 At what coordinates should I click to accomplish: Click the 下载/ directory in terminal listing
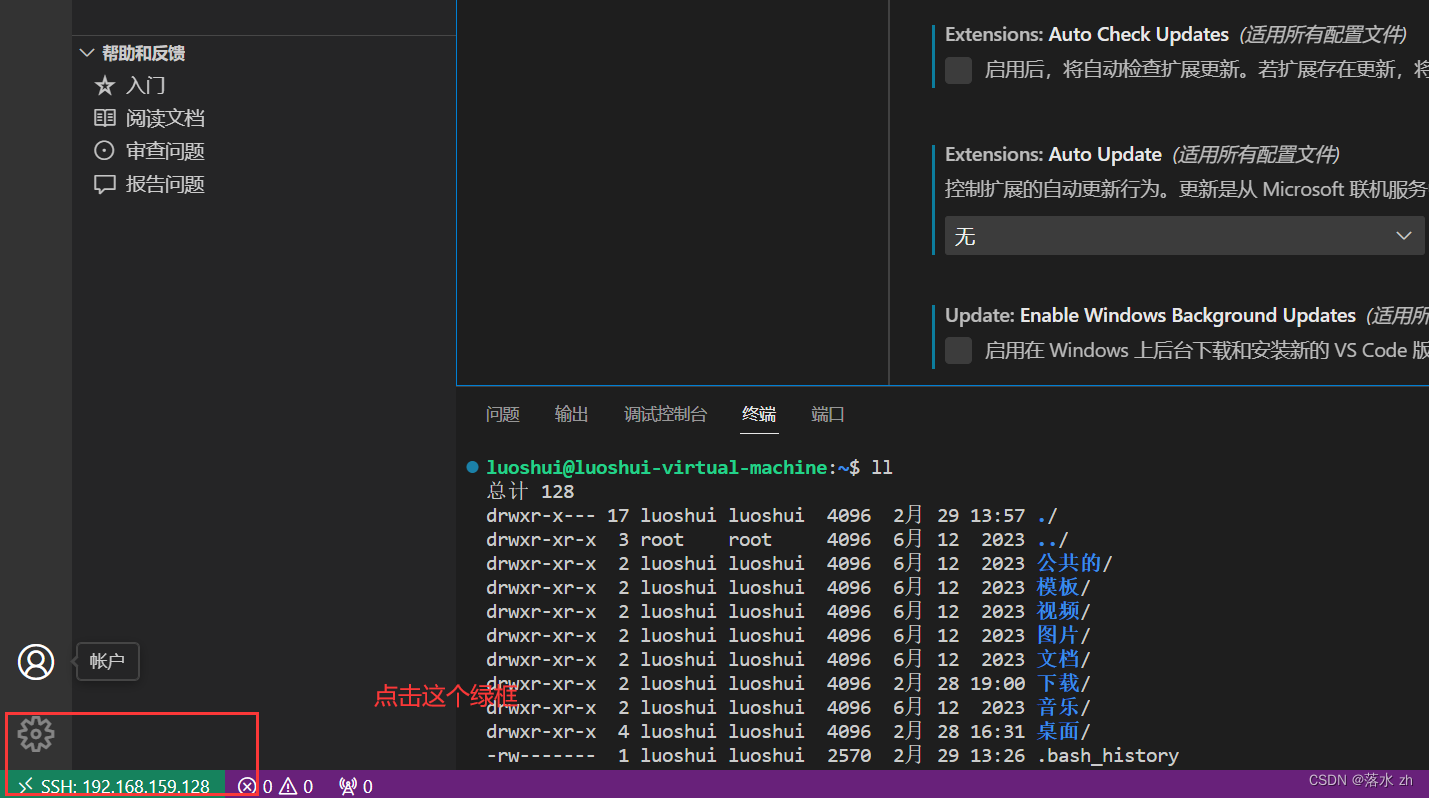click(x=1064, y=683)
